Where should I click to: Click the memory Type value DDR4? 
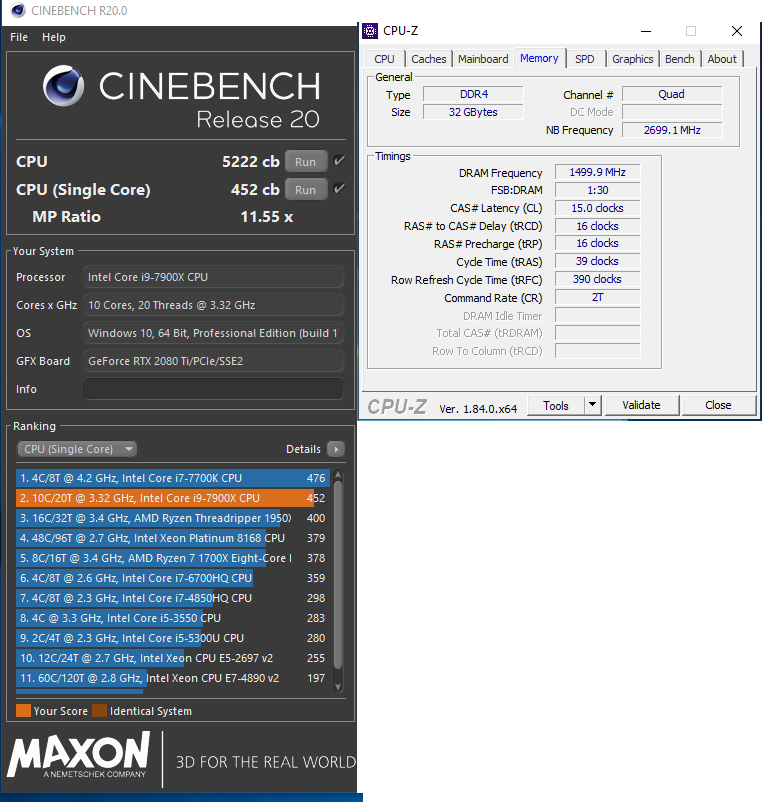(473, 94)
